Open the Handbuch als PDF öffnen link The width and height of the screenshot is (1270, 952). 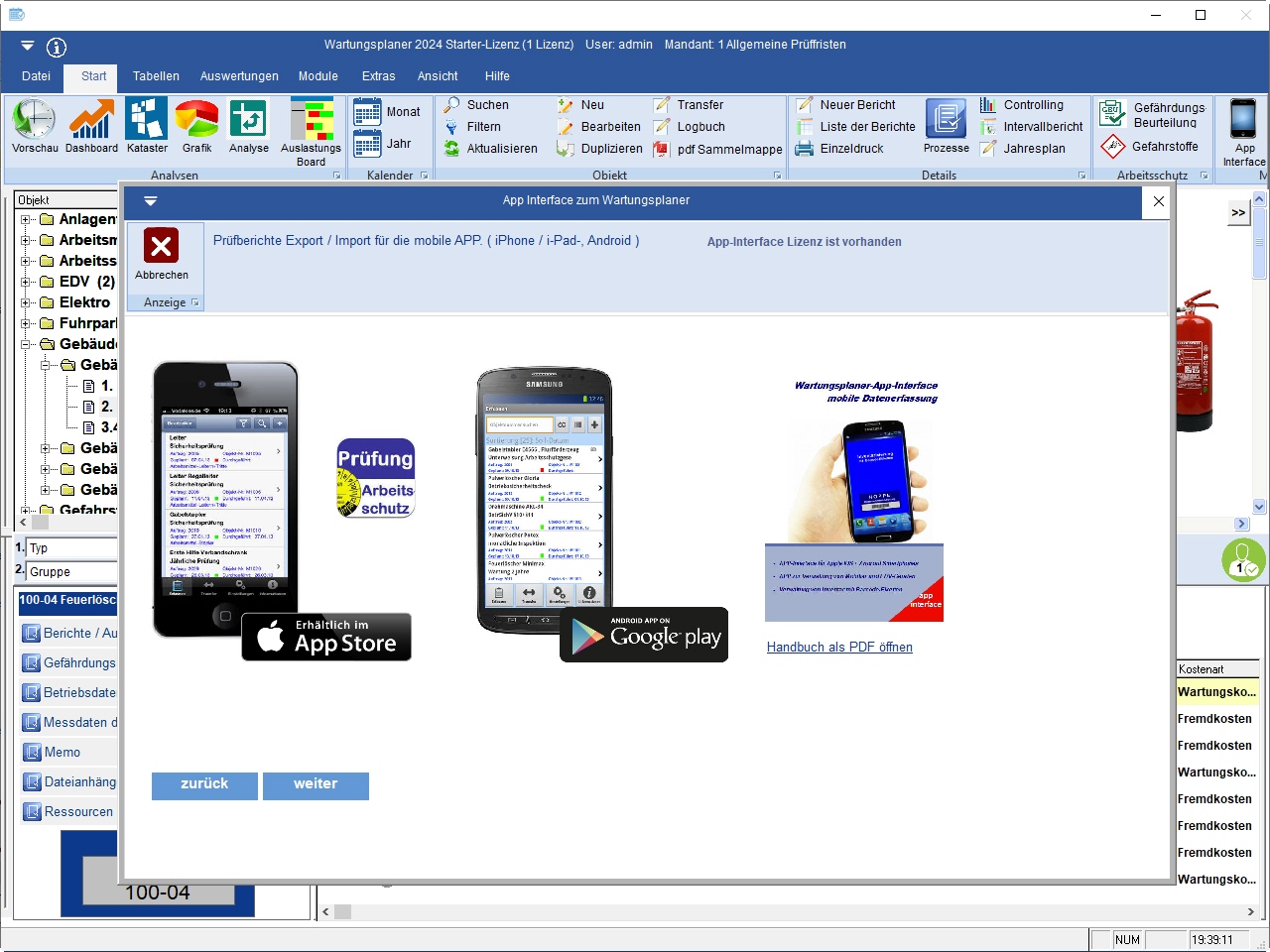839,648
